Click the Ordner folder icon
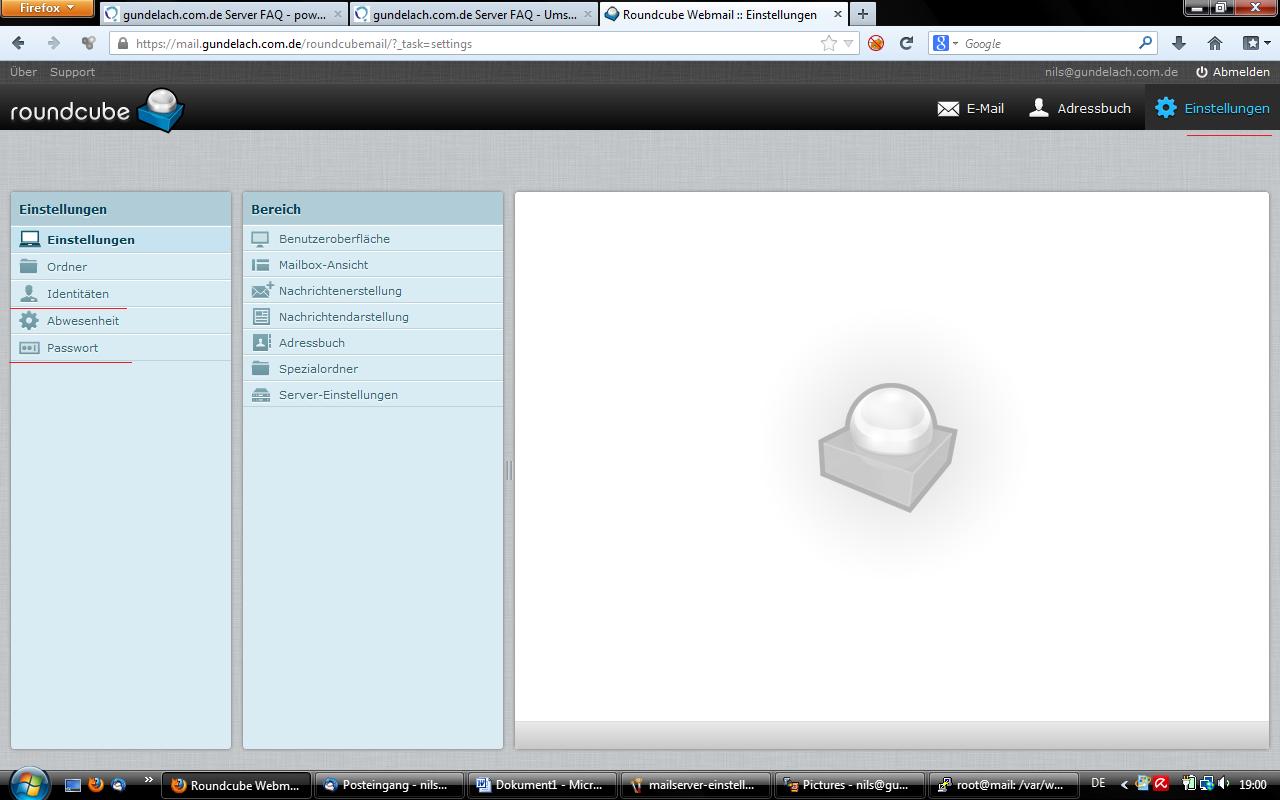1280x800 pixels. coord(29,267)
